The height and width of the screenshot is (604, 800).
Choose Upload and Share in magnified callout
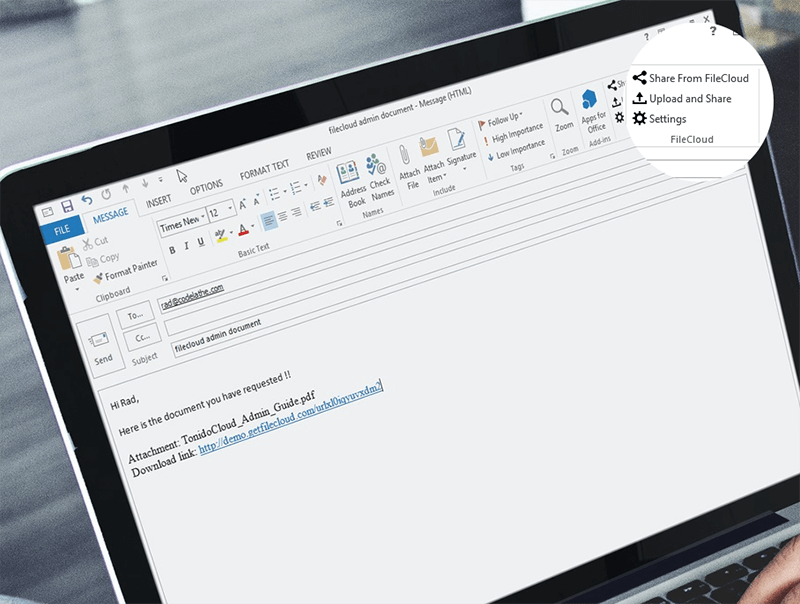[x=682, y=98]
